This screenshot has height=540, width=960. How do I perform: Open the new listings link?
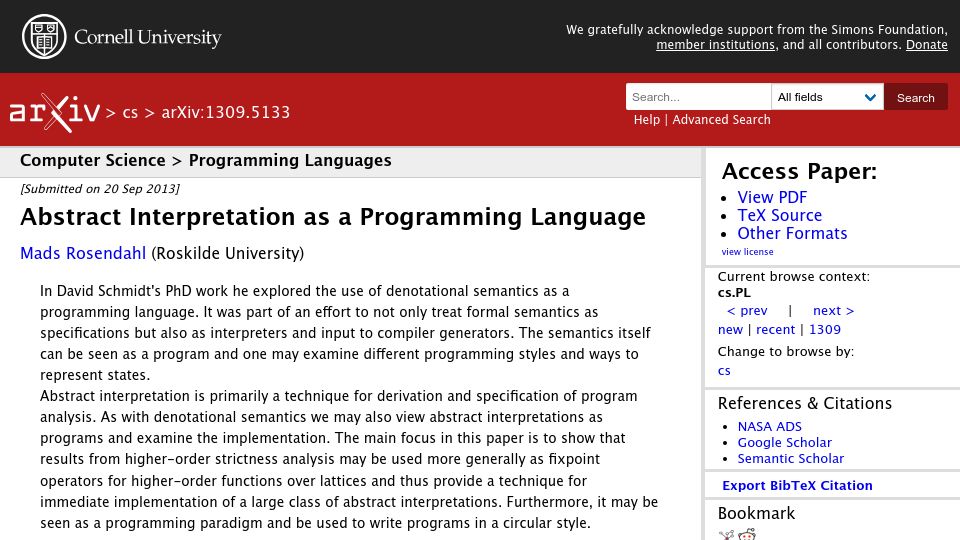pyautogui.click(x=730, y=329)
